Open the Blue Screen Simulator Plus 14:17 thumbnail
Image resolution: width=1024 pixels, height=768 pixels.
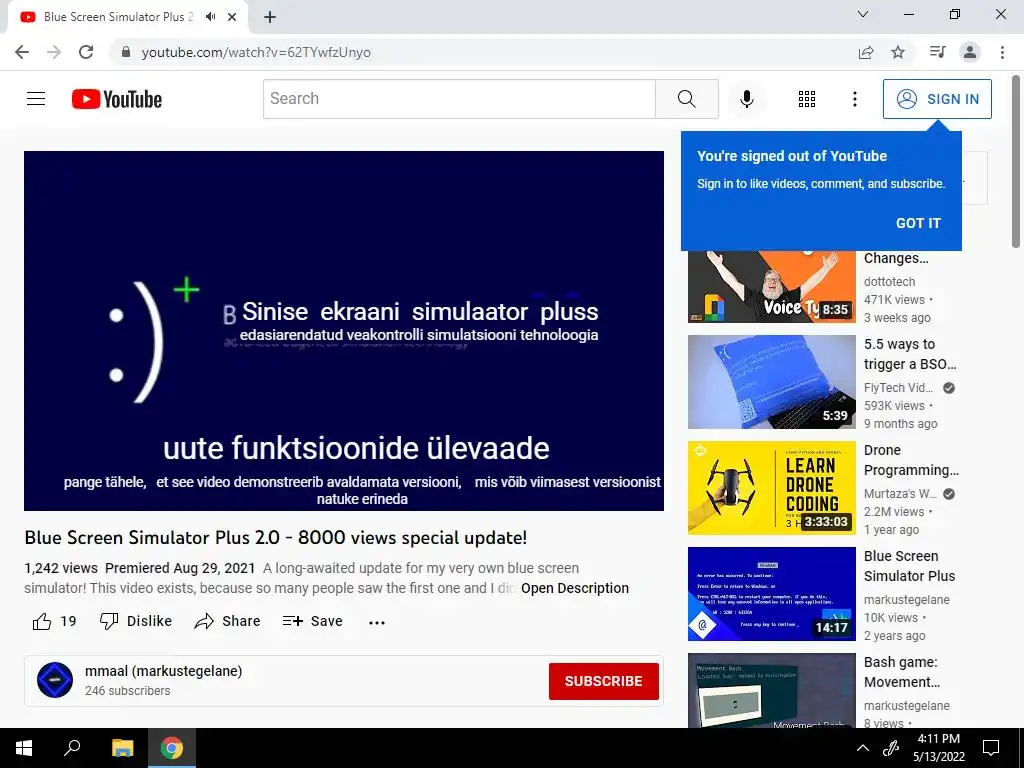[x=771, y=594]
